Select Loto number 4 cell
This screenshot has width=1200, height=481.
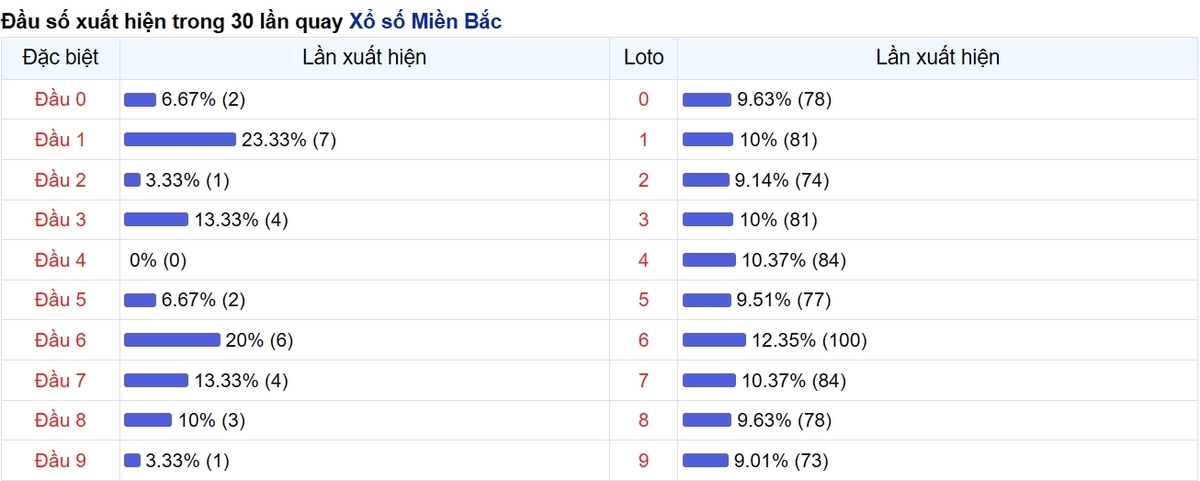643,260
